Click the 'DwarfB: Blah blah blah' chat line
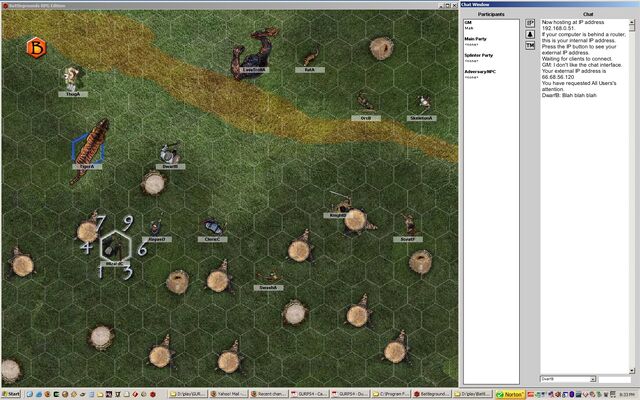 [569, 96]
